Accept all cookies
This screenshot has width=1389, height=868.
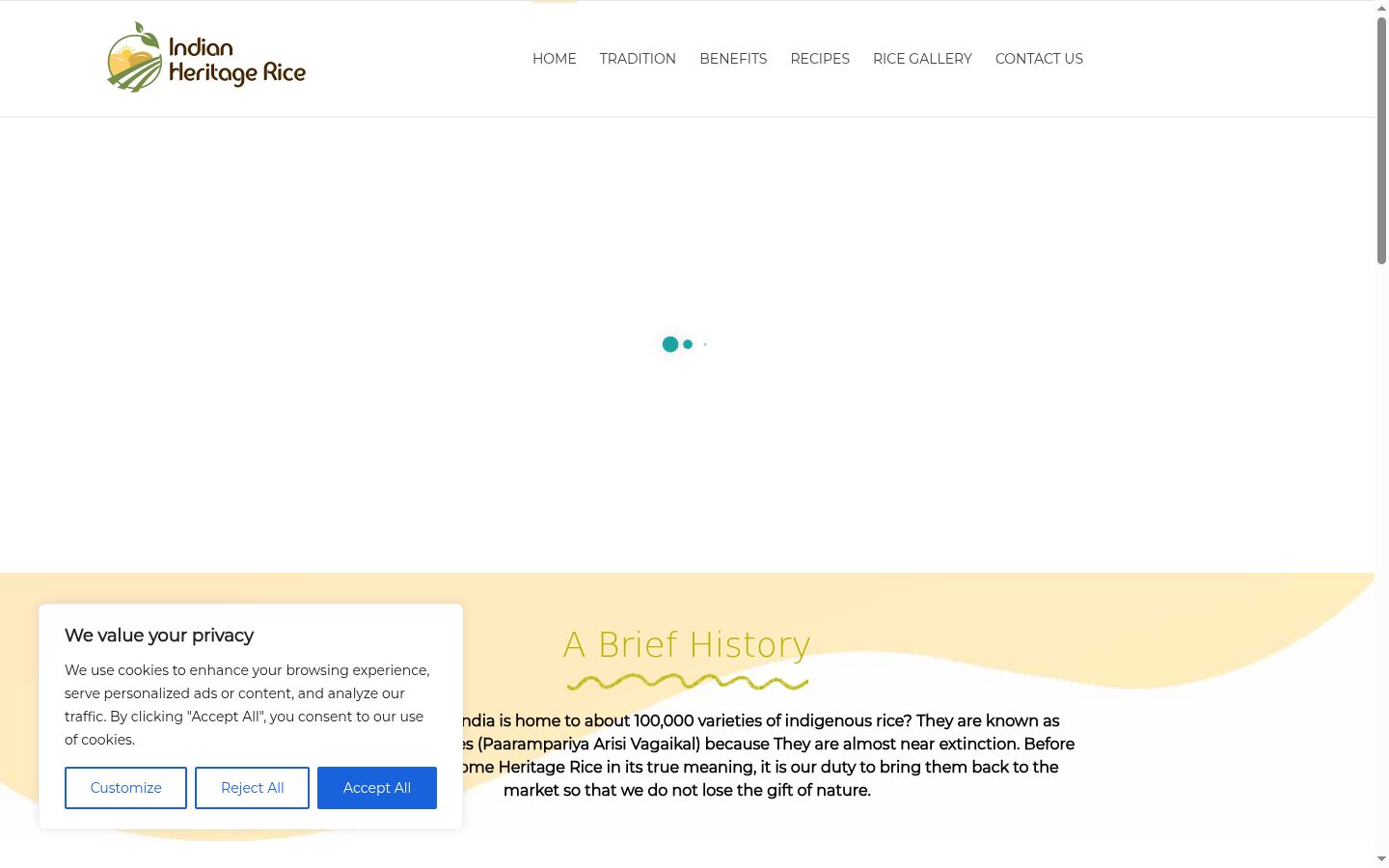click(377, 788)
